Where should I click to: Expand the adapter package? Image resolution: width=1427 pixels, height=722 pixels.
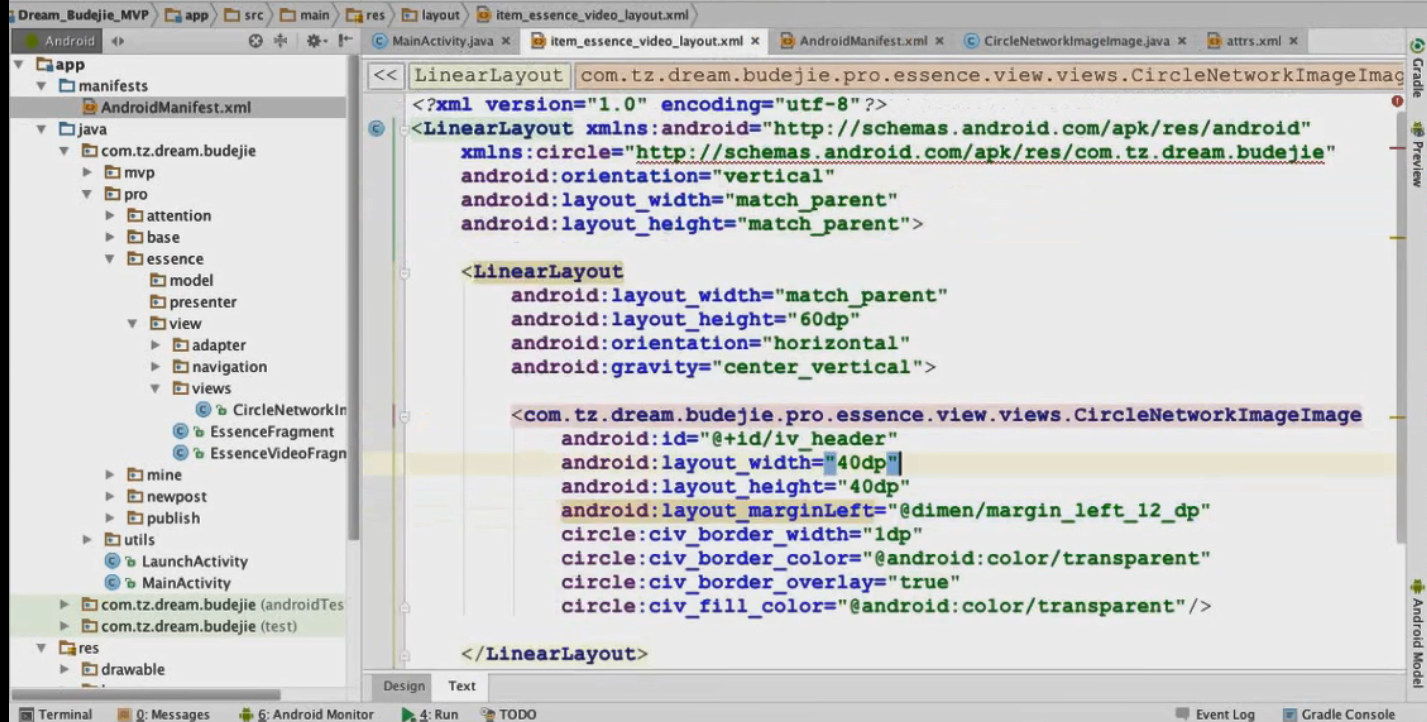(x=156, y=345)
